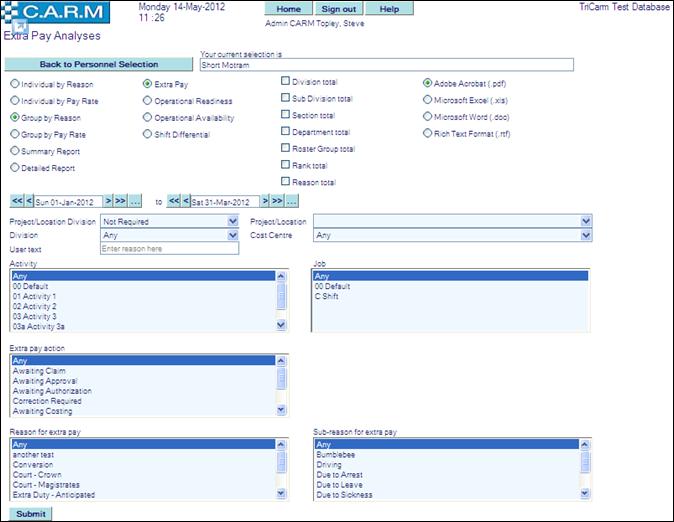Open the Help menu item

[x=389, y=8]
